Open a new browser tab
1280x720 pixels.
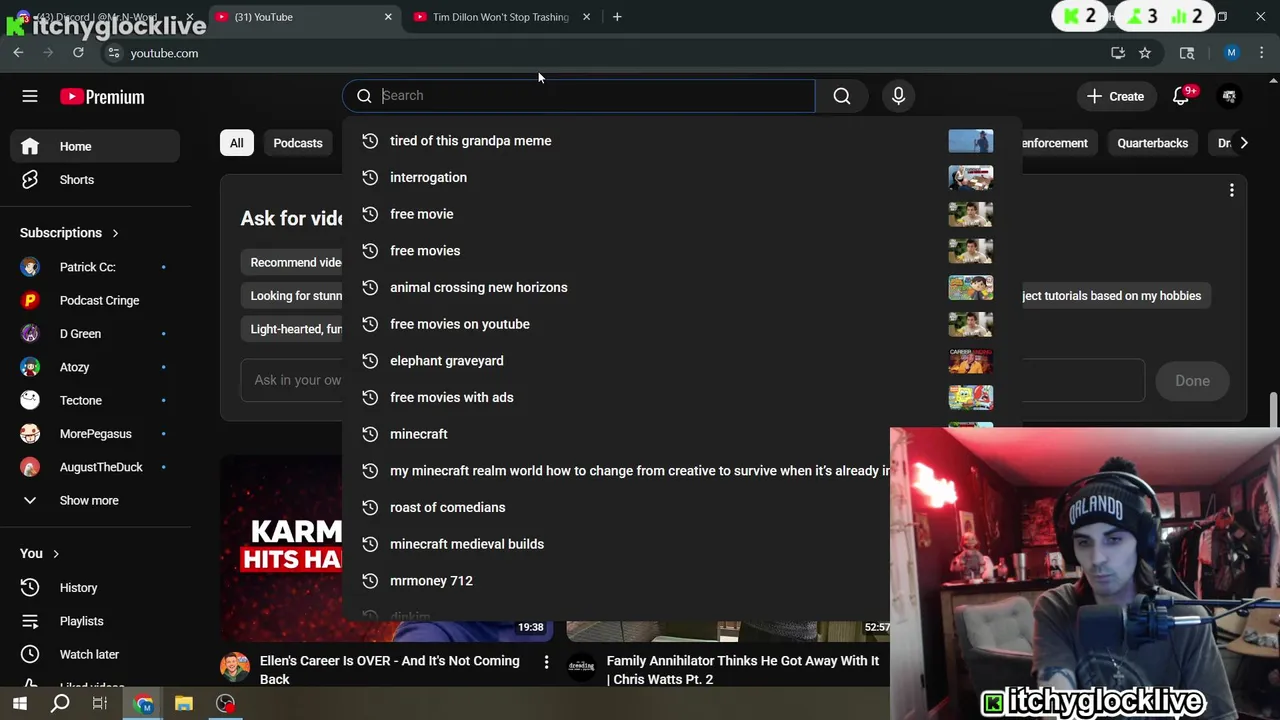click(617, 17)
